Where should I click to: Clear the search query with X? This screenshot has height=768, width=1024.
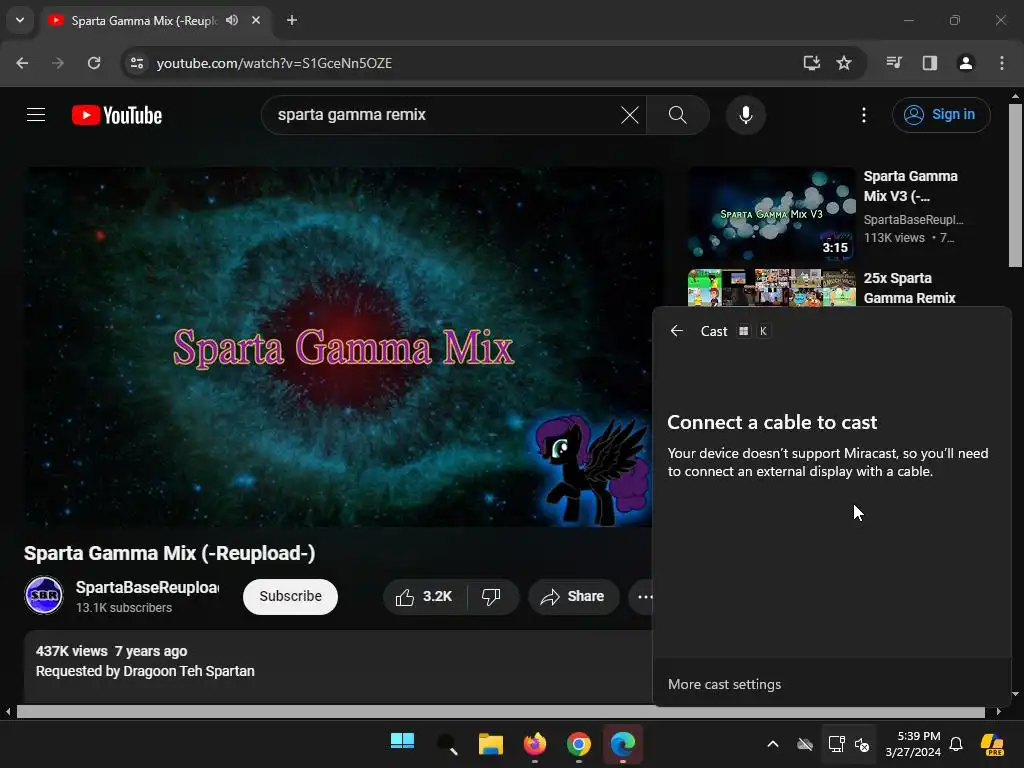[x=630, y=115]
